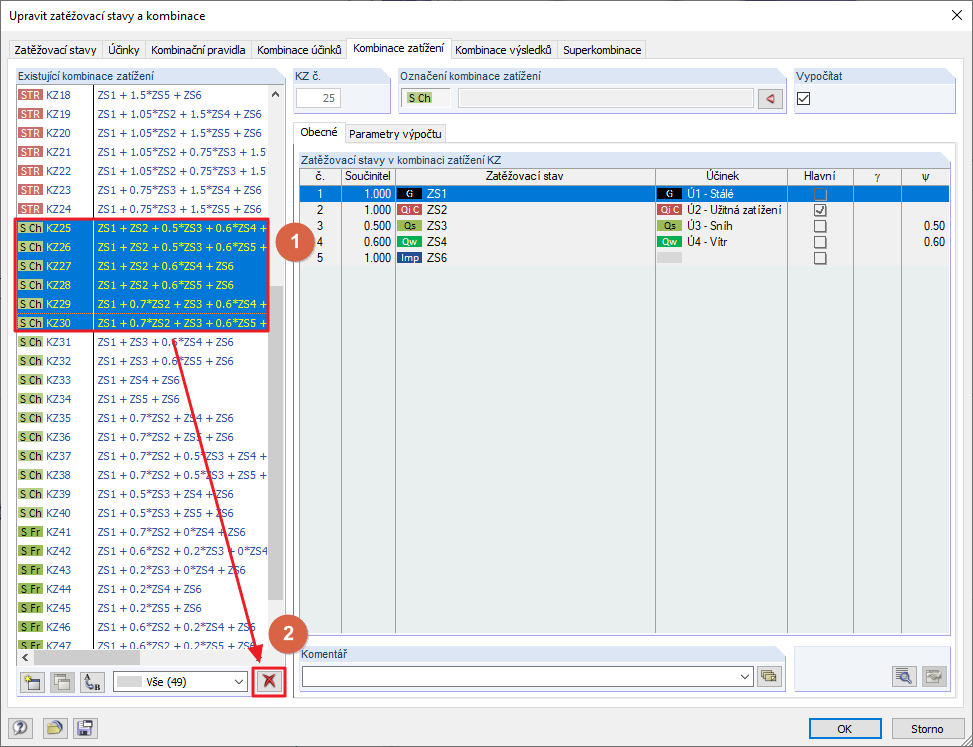This screenshot has height=747, width=973.
Task: Select combination KZ18 in the list
Action: coord(143,95)
